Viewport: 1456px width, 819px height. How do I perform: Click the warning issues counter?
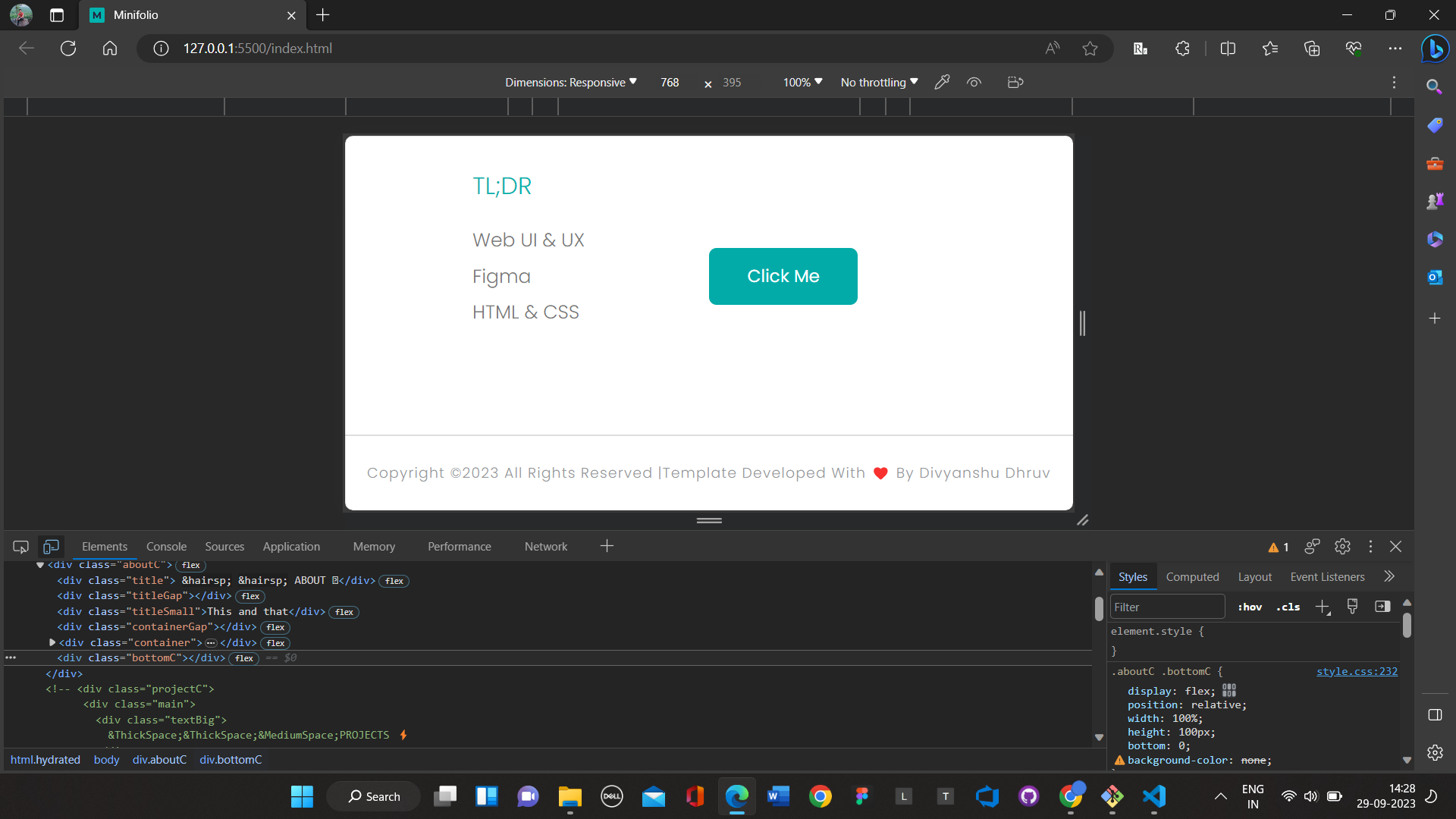pyautogui.click(x=1279, y=547)
